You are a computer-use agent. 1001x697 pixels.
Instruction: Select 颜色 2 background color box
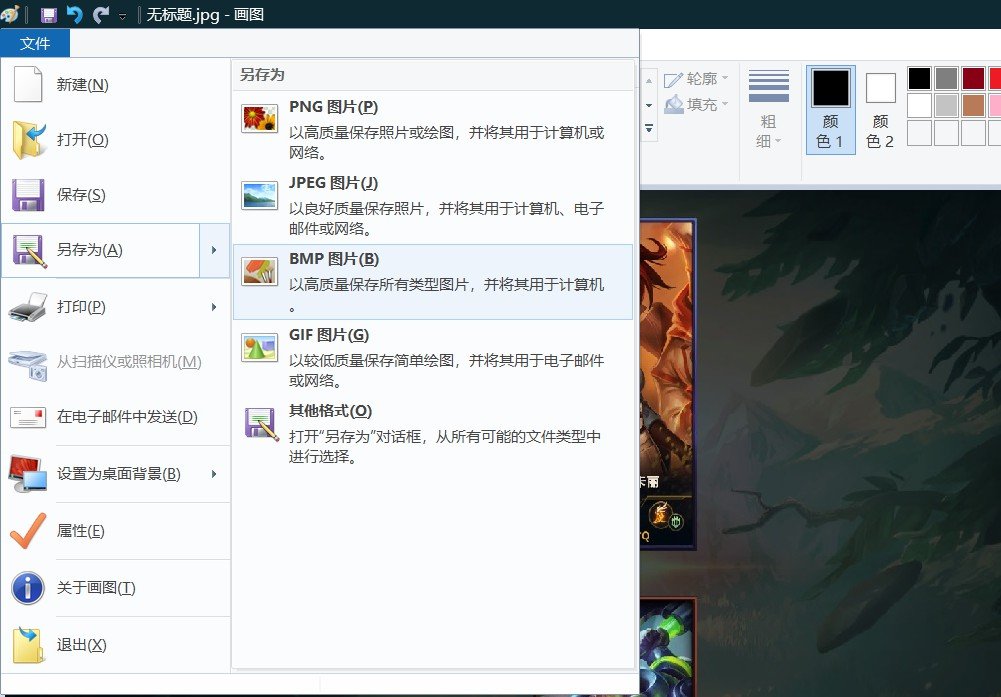[880, 109]
